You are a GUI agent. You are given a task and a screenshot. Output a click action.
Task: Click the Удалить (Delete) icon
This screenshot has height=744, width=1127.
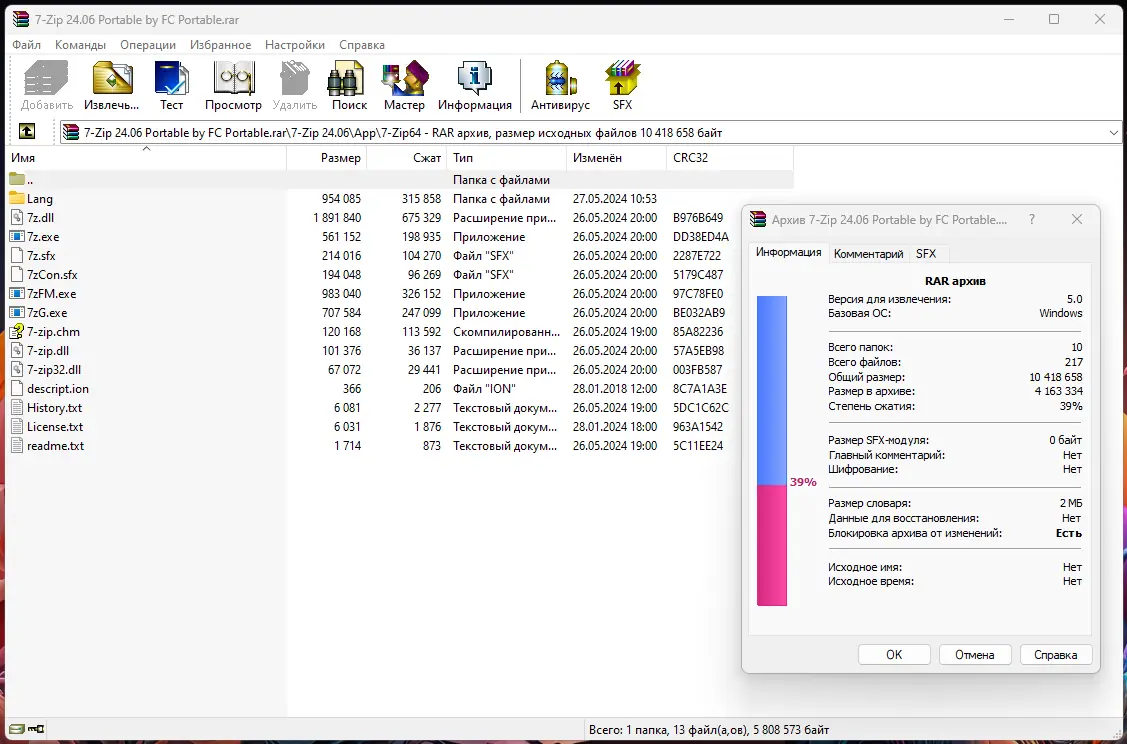293,84
